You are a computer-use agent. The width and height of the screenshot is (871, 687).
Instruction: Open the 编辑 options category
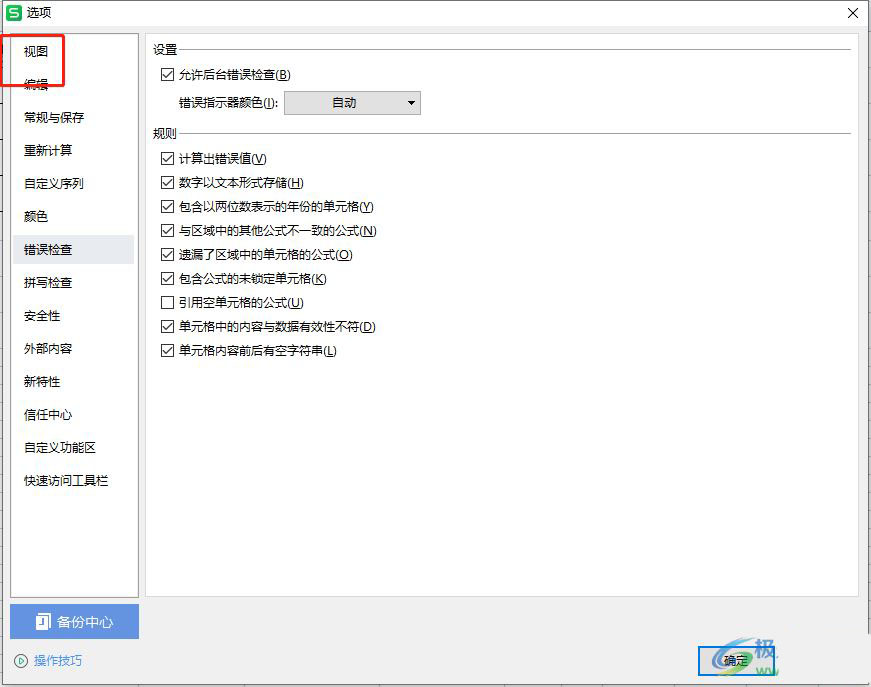point(36,84)
